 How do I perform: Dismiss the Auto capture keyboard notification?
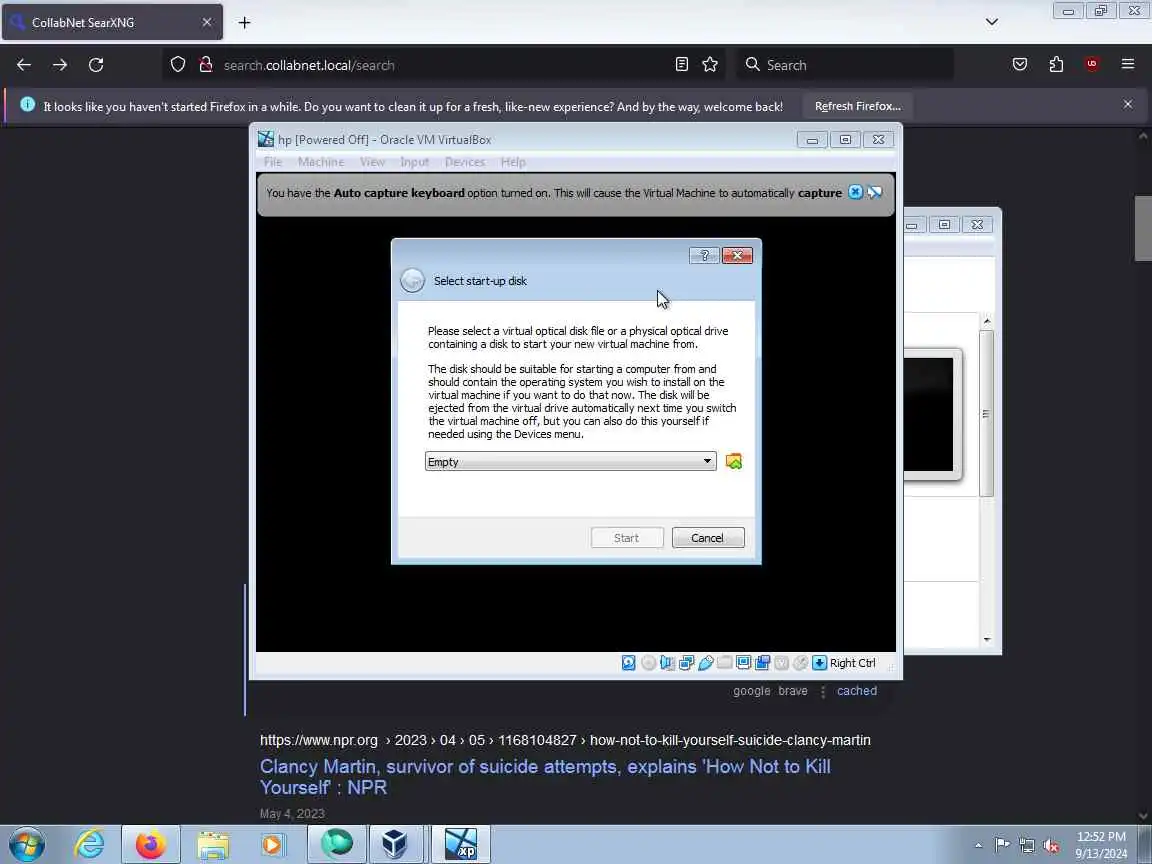point(855,192)
